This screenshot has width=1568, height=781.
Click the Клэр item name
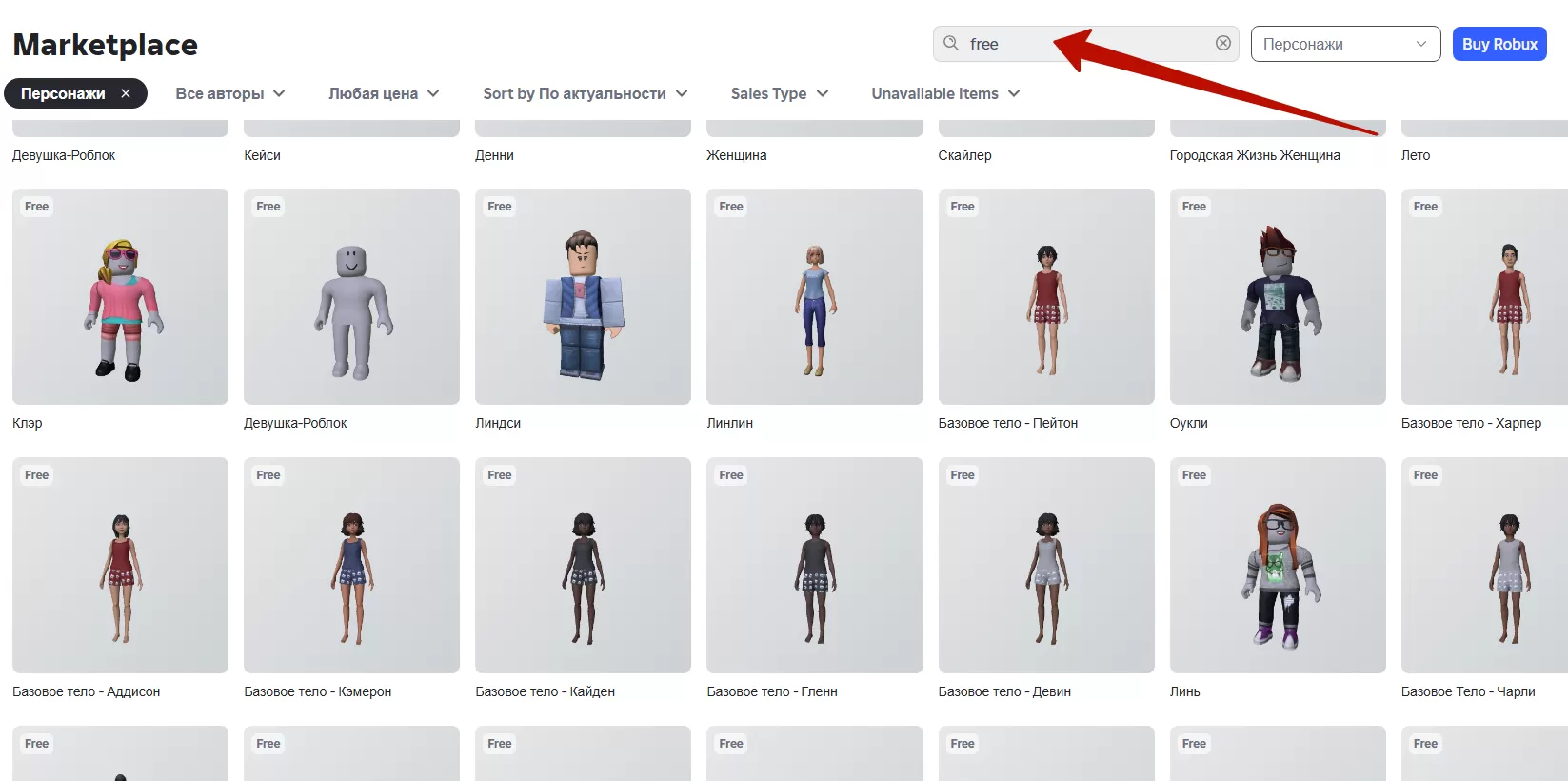[x=27, y=423]
